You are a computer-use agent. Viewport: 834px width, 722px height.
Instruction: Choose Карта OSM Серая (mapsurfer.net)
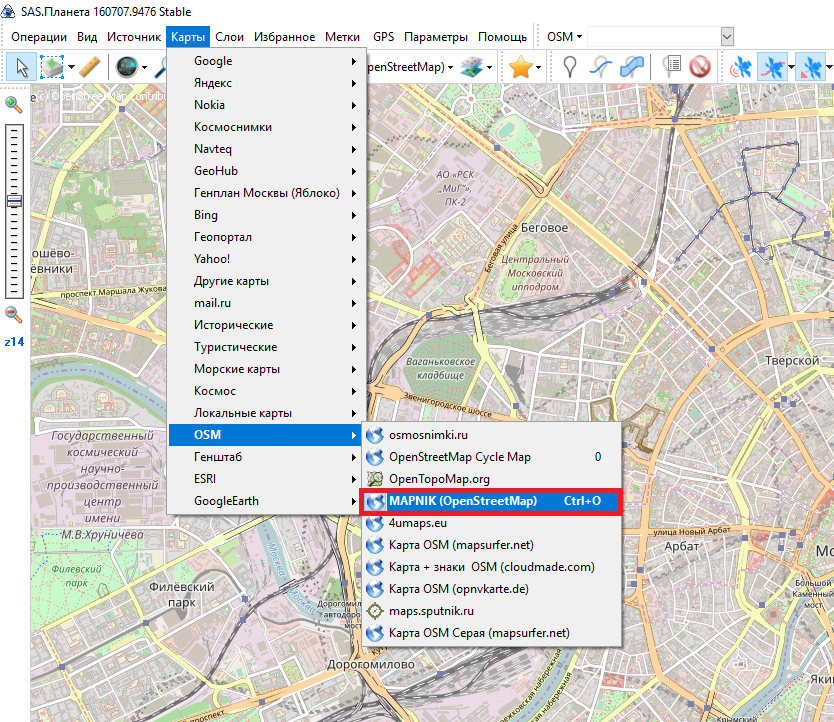(x=491, y=633)
